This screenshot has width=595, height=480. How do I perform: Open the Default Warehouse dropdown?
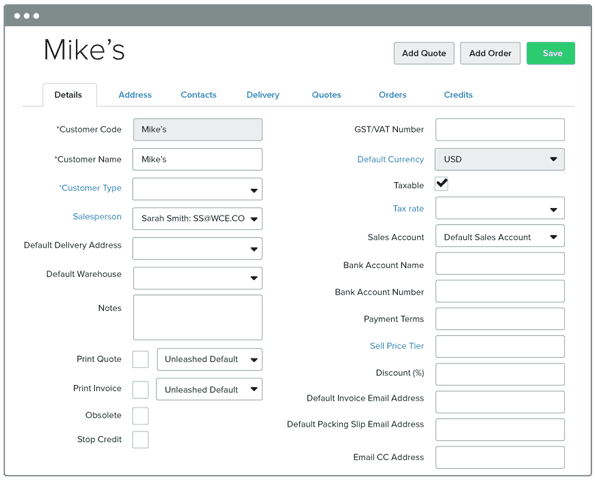[x=197, y=278]
